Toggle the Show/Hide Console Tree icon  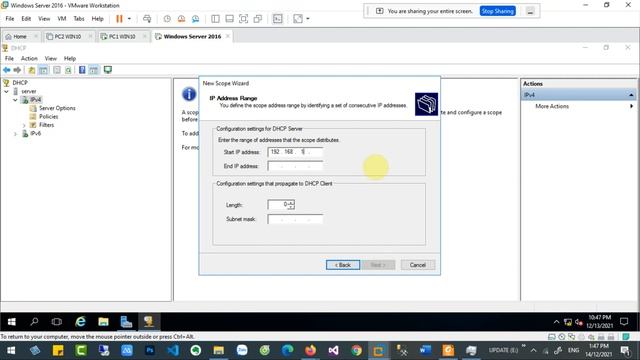[x=43, y=70]
